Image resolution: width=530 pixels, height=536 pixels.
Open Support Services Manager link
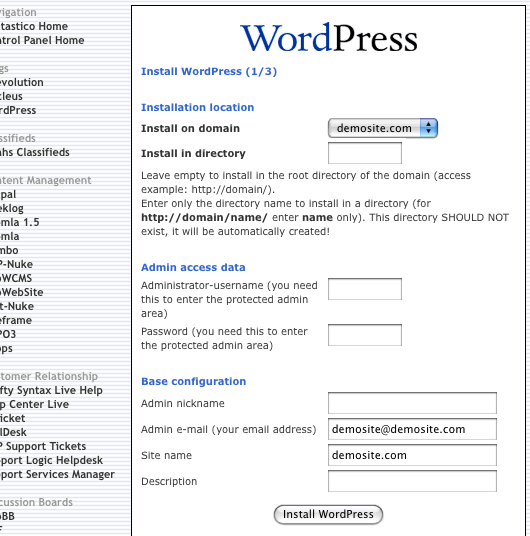pos(57,474)
